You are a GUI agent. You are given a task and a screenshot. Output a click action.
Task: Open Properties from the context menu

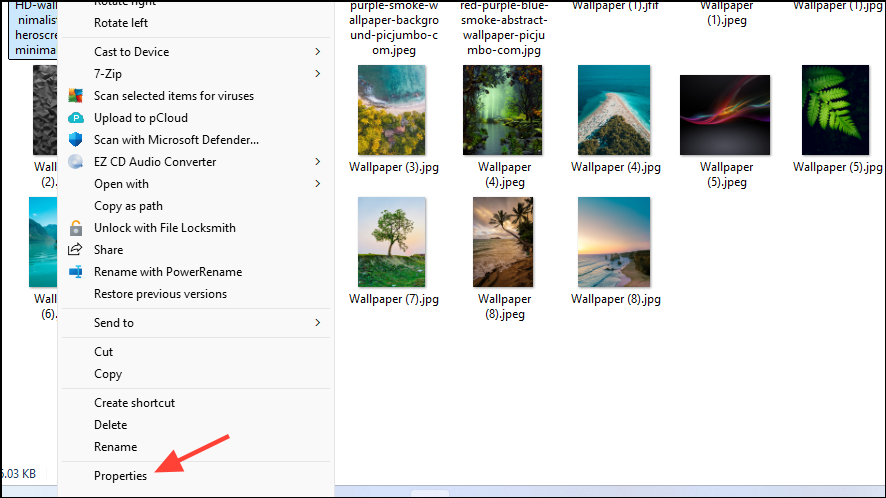click(120, 476)
